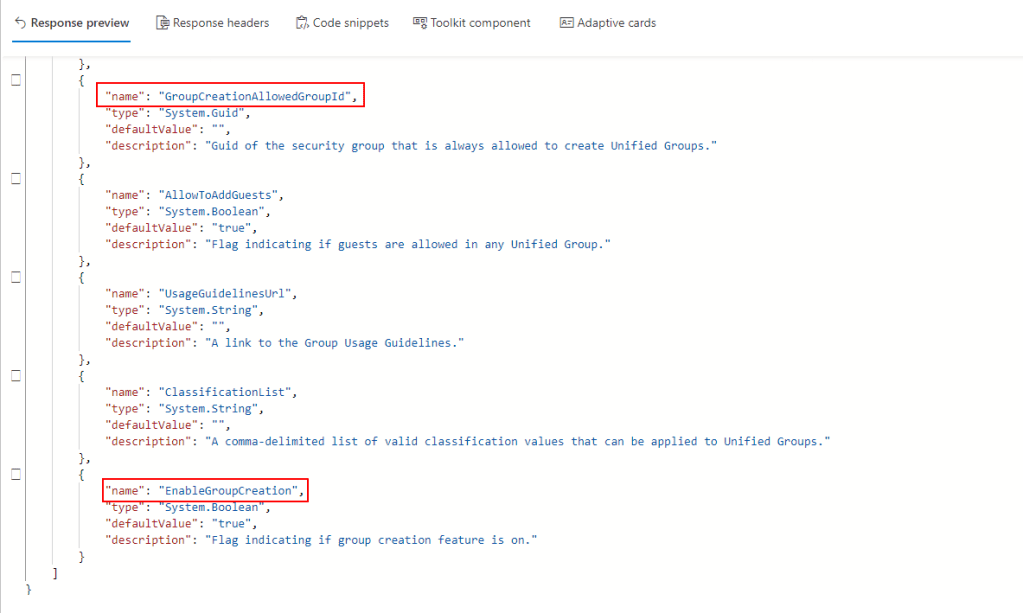This screenshot has height=613, width=1023.
Task: Collapse the AllowToAddGuests JSON block
Action: point(15,178)
